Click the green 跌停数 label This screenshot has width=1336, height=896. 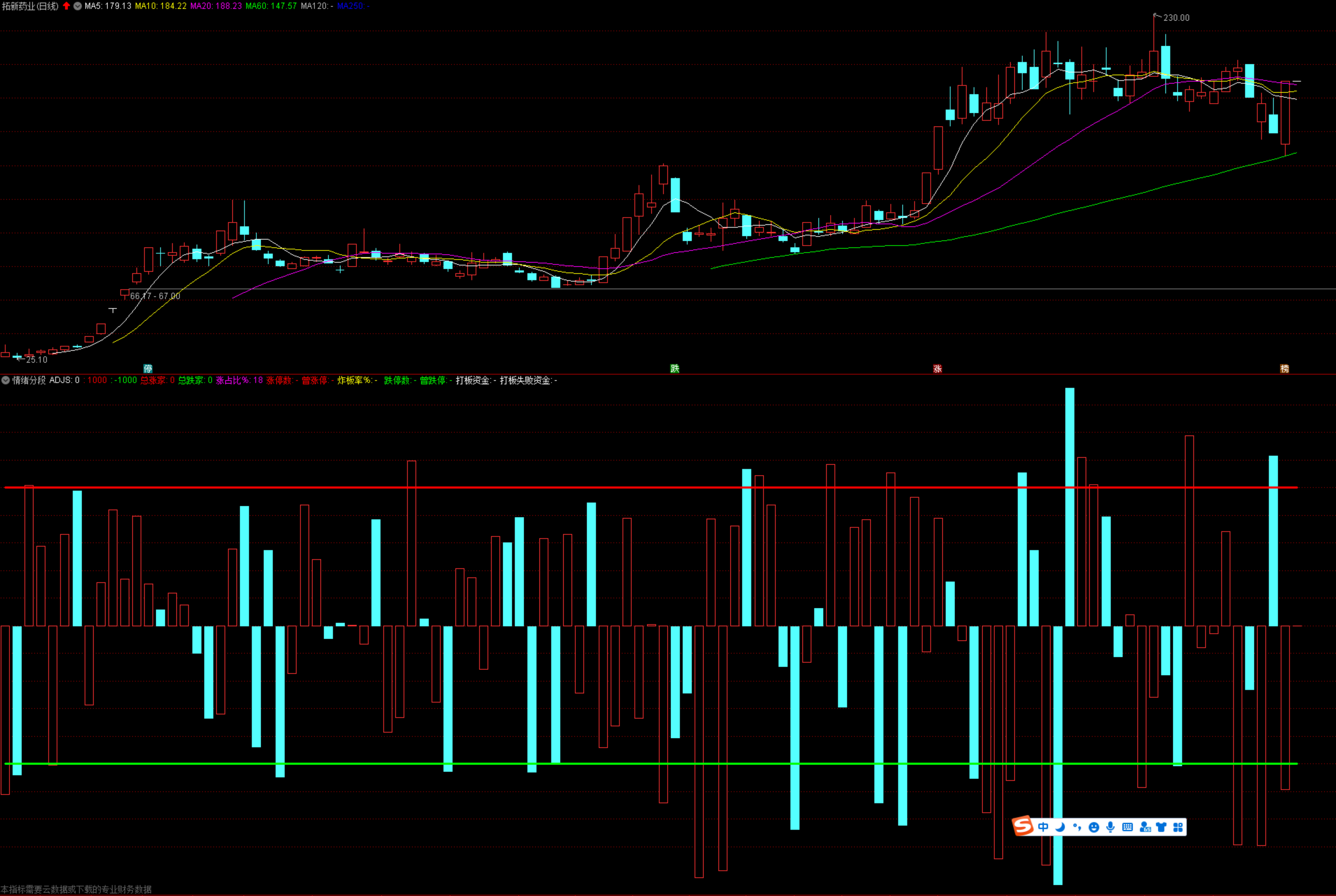pos(400,380)
